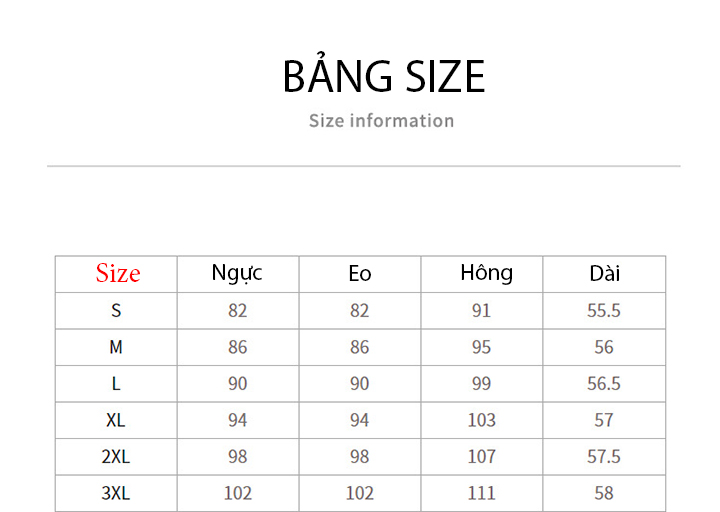Click the red Size header cell
The height and width of the screenshot is (512, 720).
[x=118, y=274]
